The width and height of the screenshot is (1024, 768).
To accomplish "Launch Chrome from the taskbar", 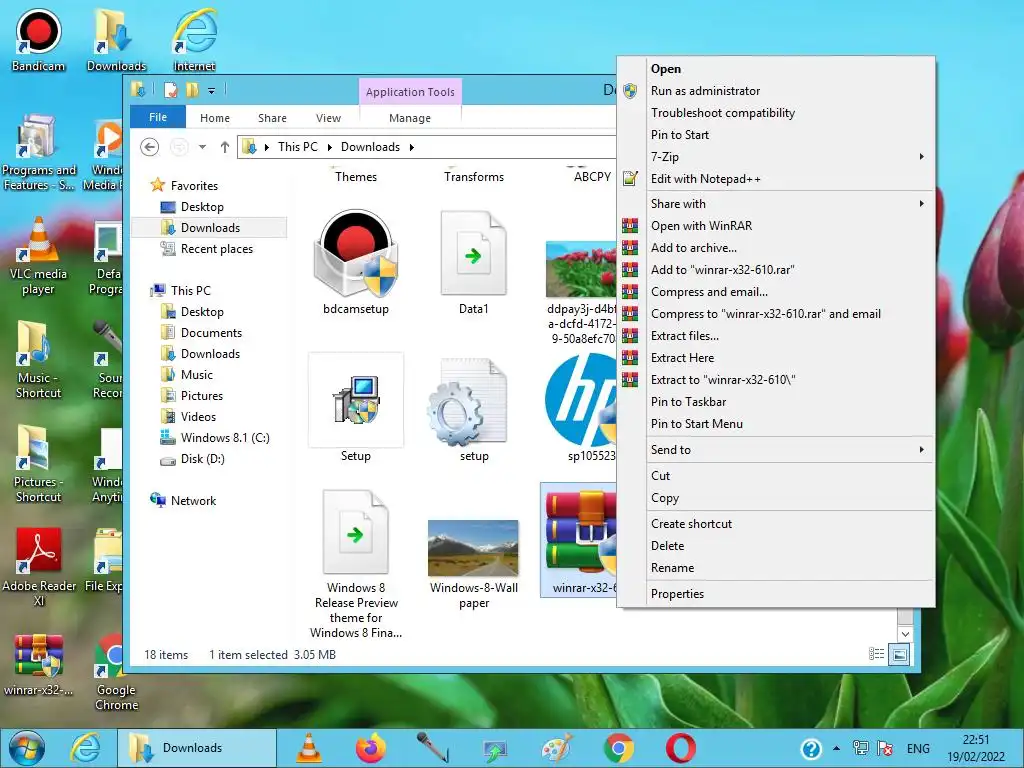I will (x=618, y=748).
